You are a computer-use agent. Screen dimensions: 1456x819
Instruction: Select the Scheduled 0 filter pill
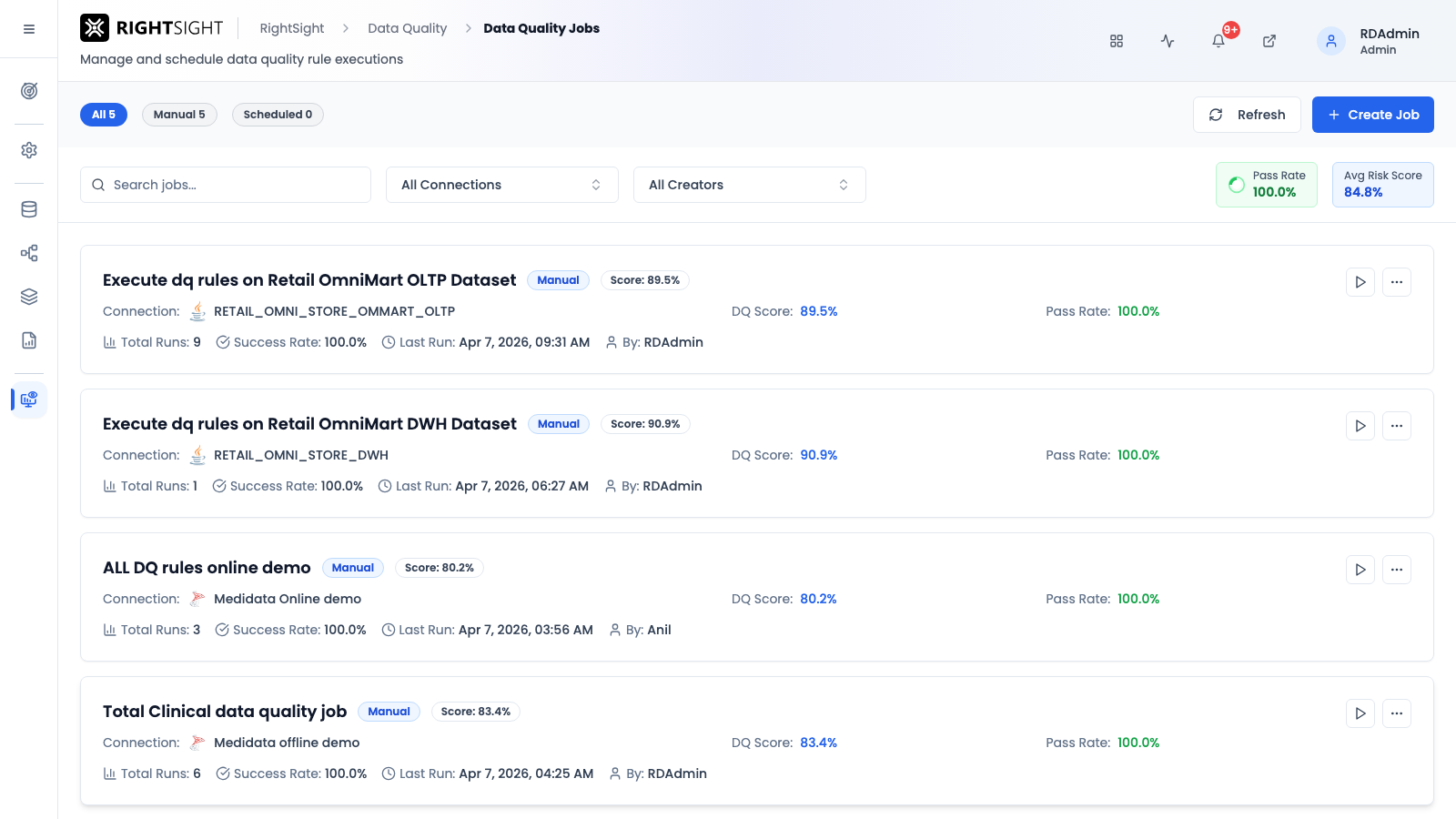(278, 115)
